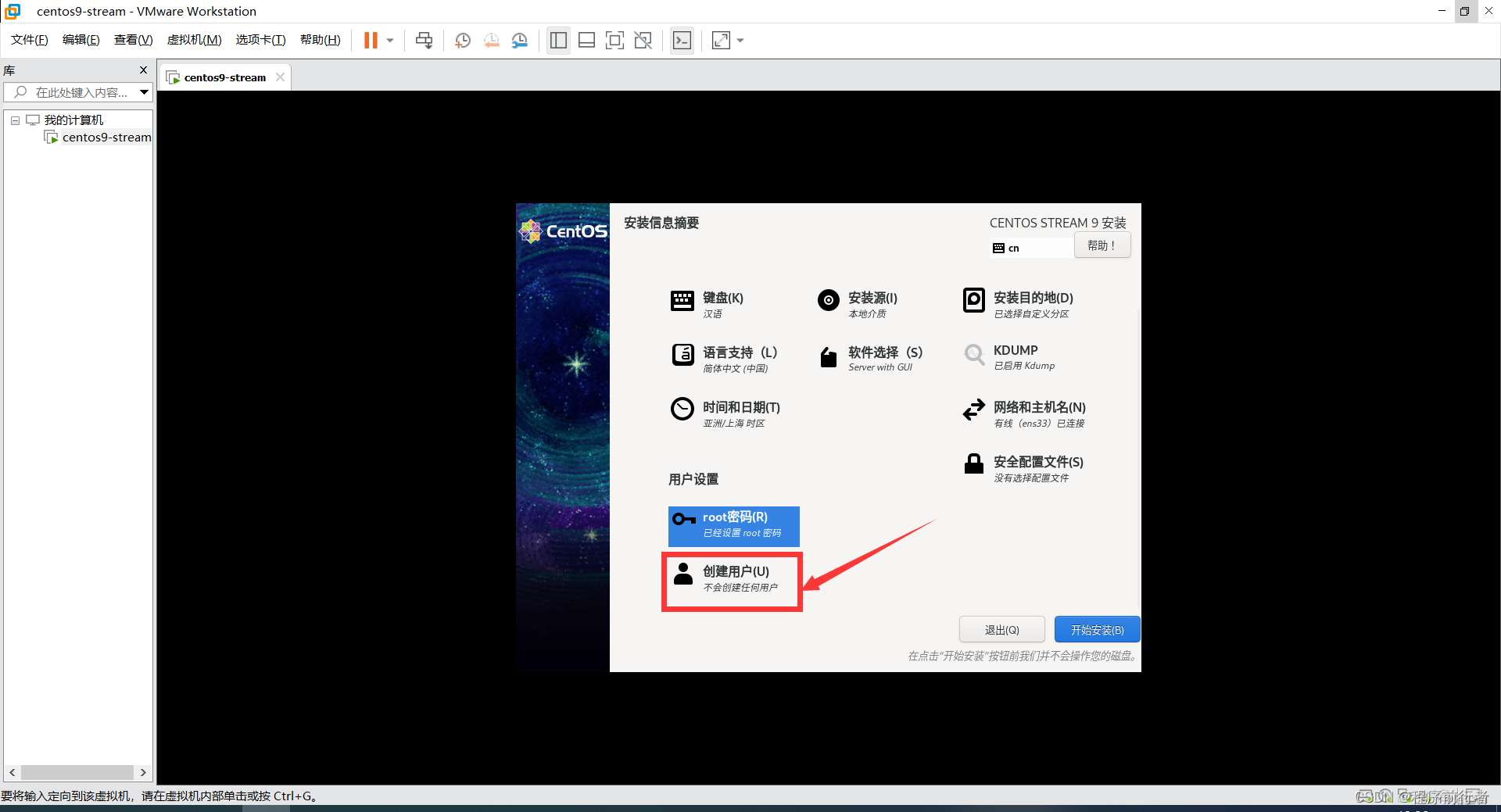The image size is (1501, 812).
Task: Collapse the 我的计算机 tree node
Action: (15, 120)
